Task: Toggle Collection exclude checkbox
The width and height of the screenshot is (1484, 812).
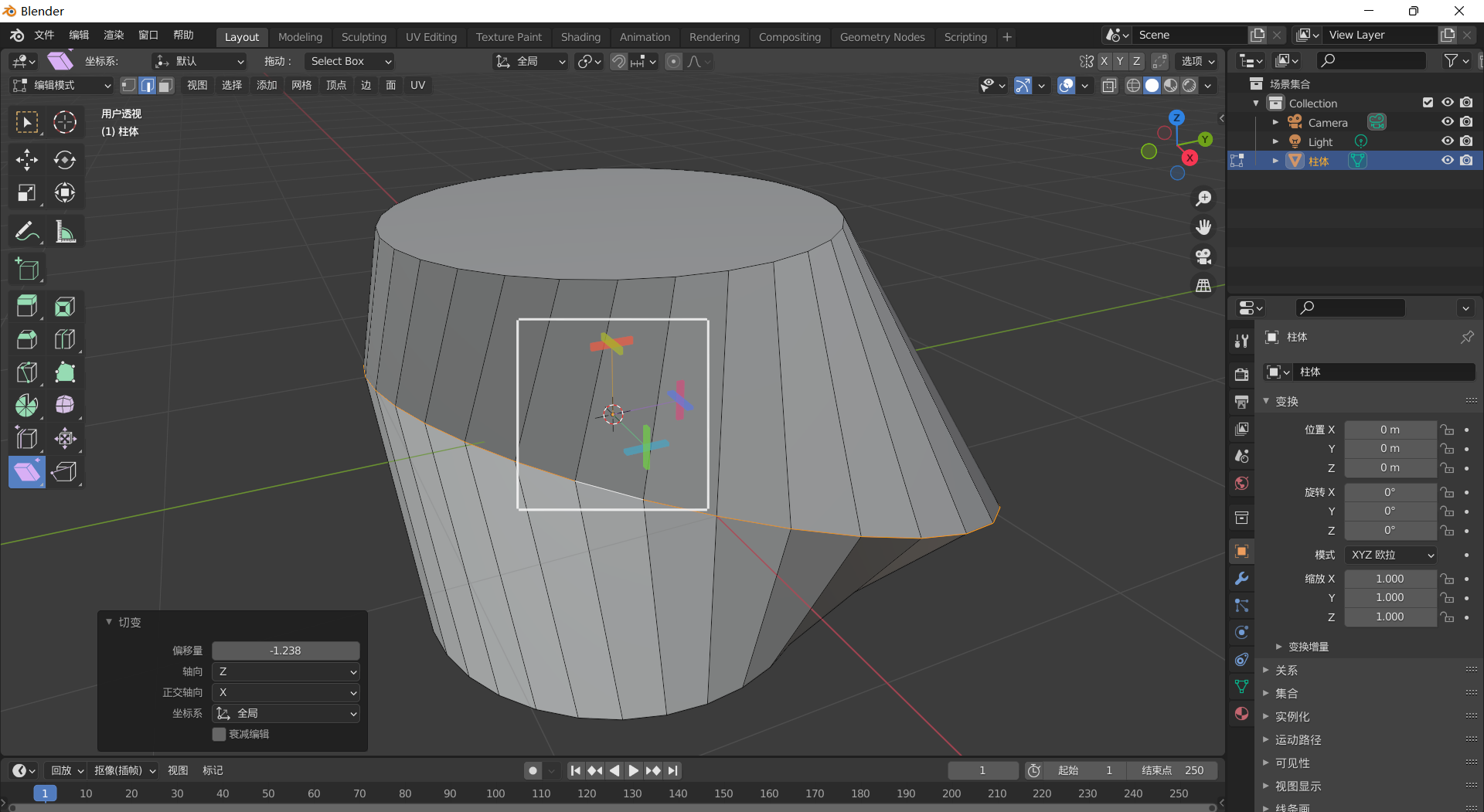Action: click(1428, 103)
